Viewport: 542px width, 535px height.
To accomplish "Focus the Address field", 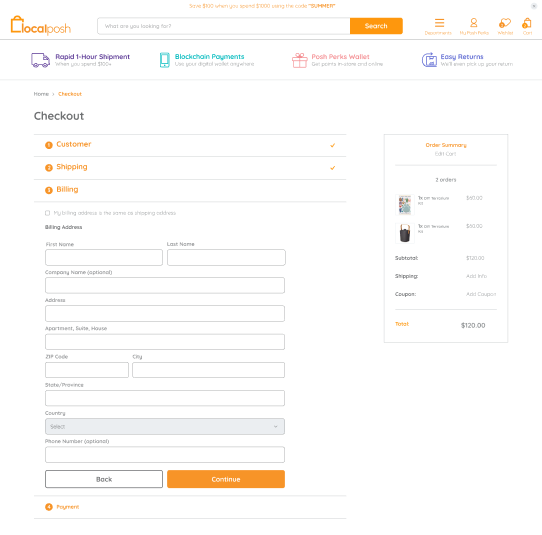I will click(165, 313).
